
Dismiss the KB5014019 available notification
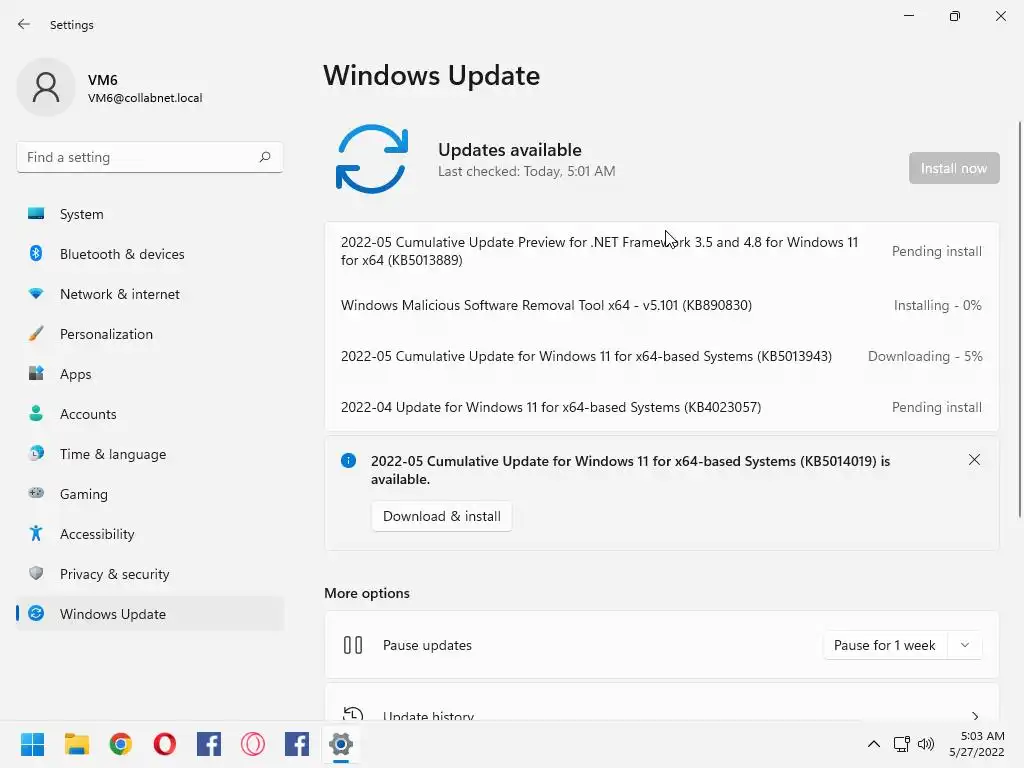pyautogui.click(x=974, y=460)
